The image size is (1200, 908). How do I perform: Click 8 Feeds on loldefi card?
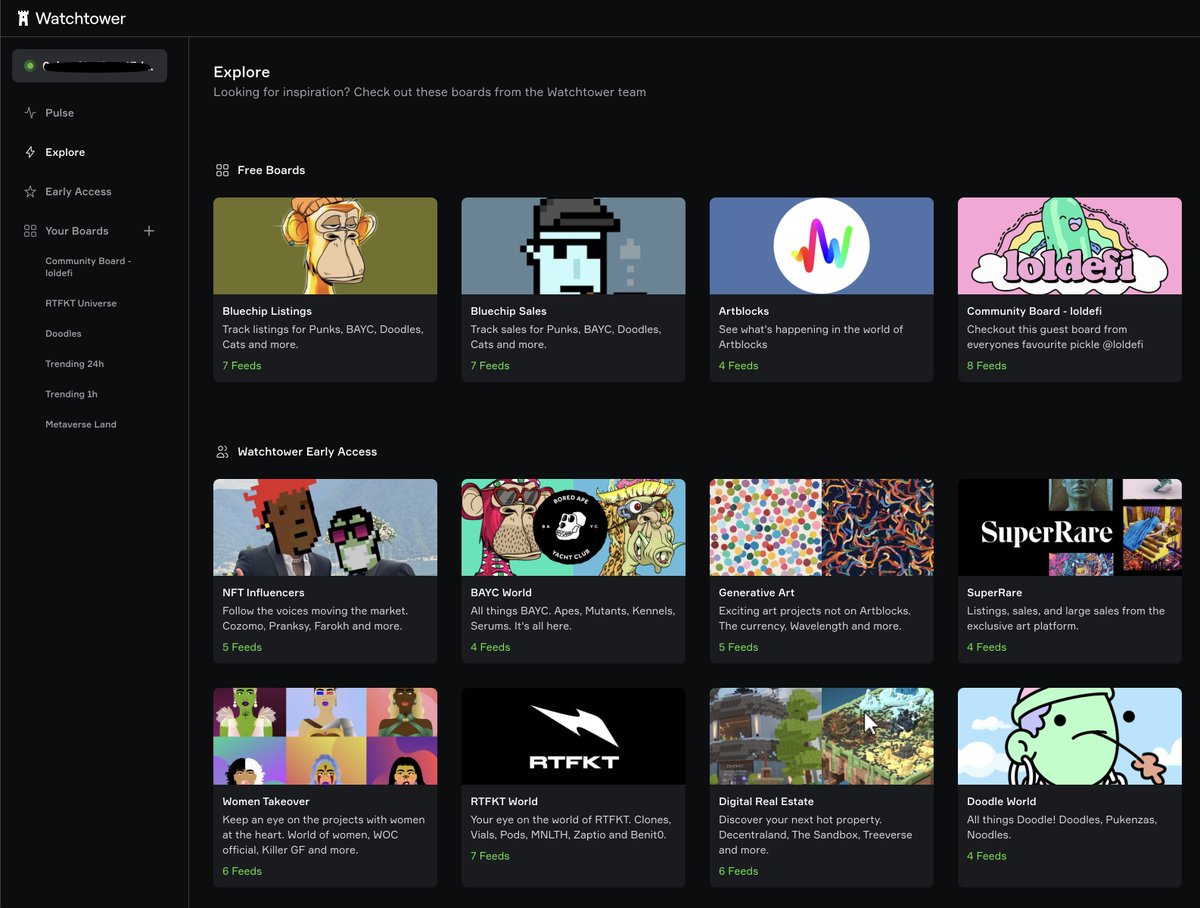point(986,366)
